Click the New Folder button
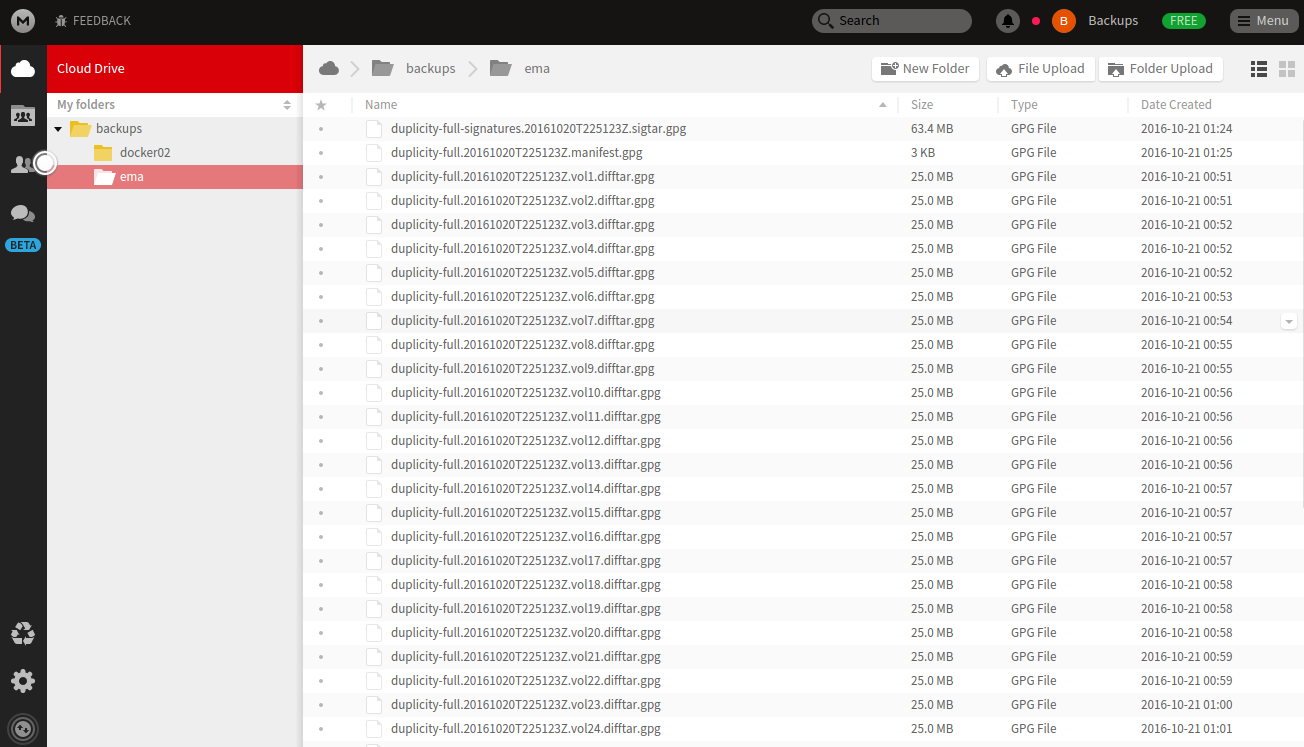Viewport: 1304px width, 747px height. pyautogui.click(x=925, y=69)
